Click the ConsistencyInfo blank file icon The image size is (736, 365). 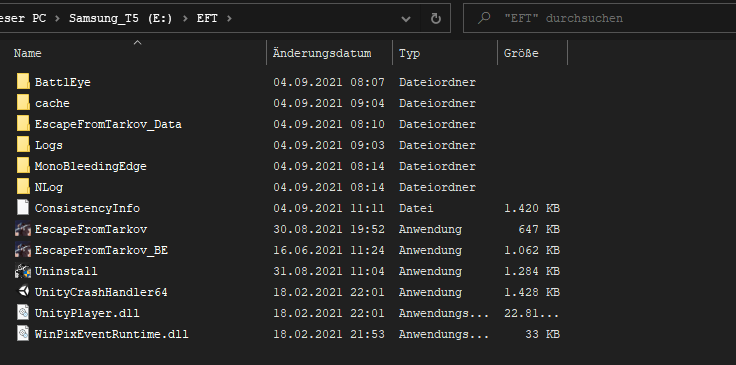pos(23,208)
